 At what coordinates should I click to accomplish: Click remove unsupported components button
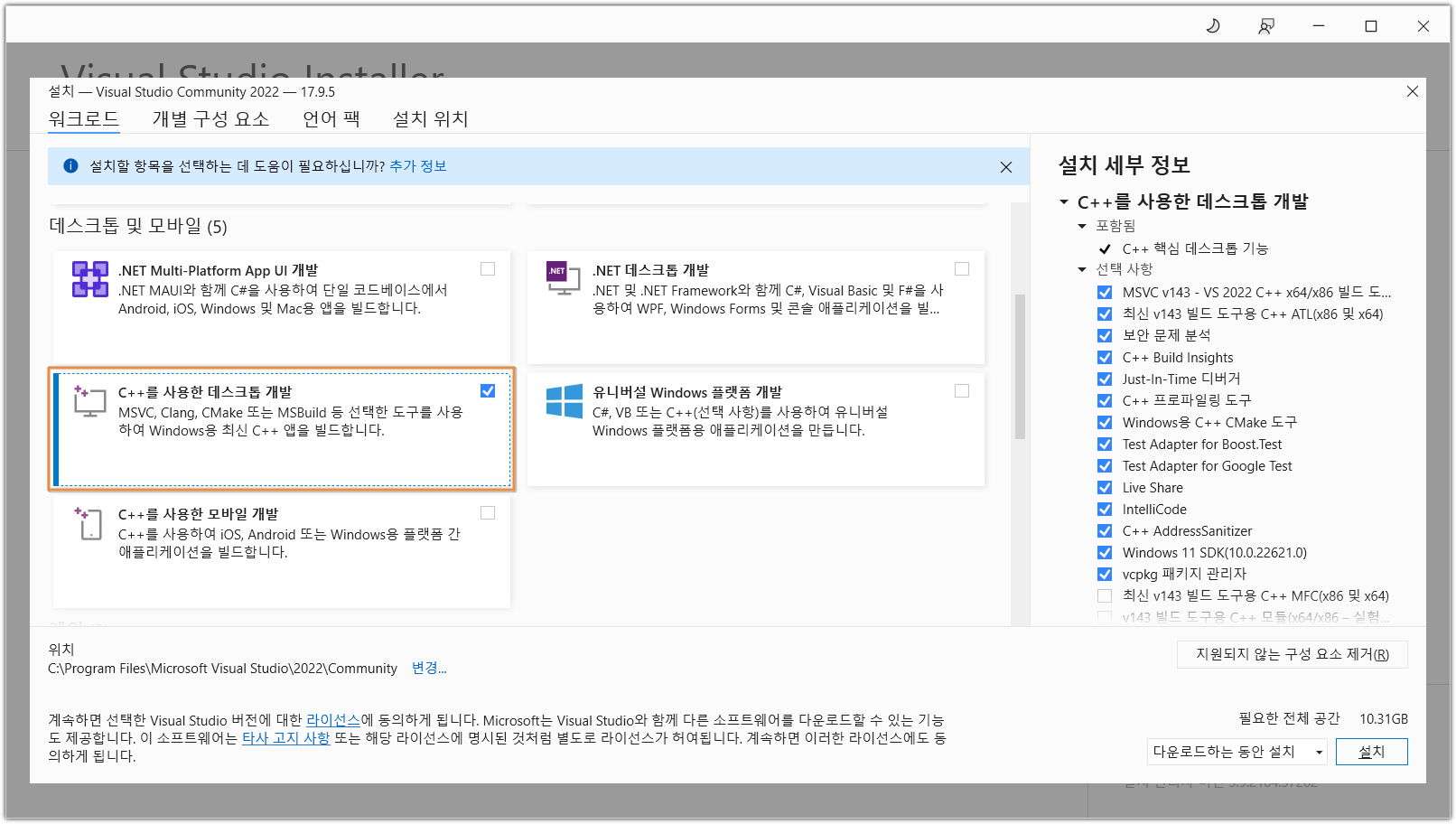click(x=1293, y=654)
